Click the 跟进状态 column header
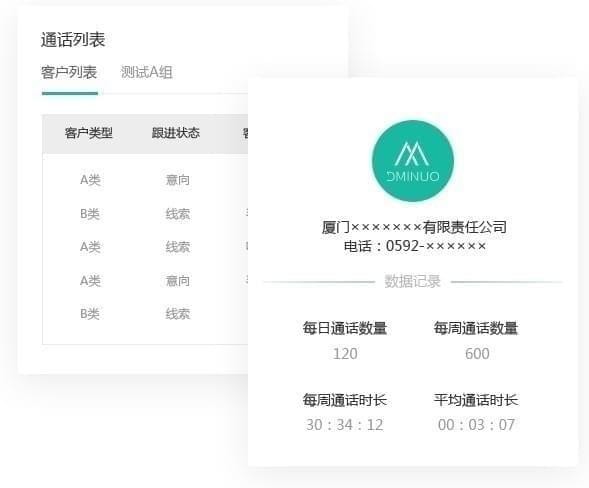The width and height of the screenshot is (589, 488). 176,133
